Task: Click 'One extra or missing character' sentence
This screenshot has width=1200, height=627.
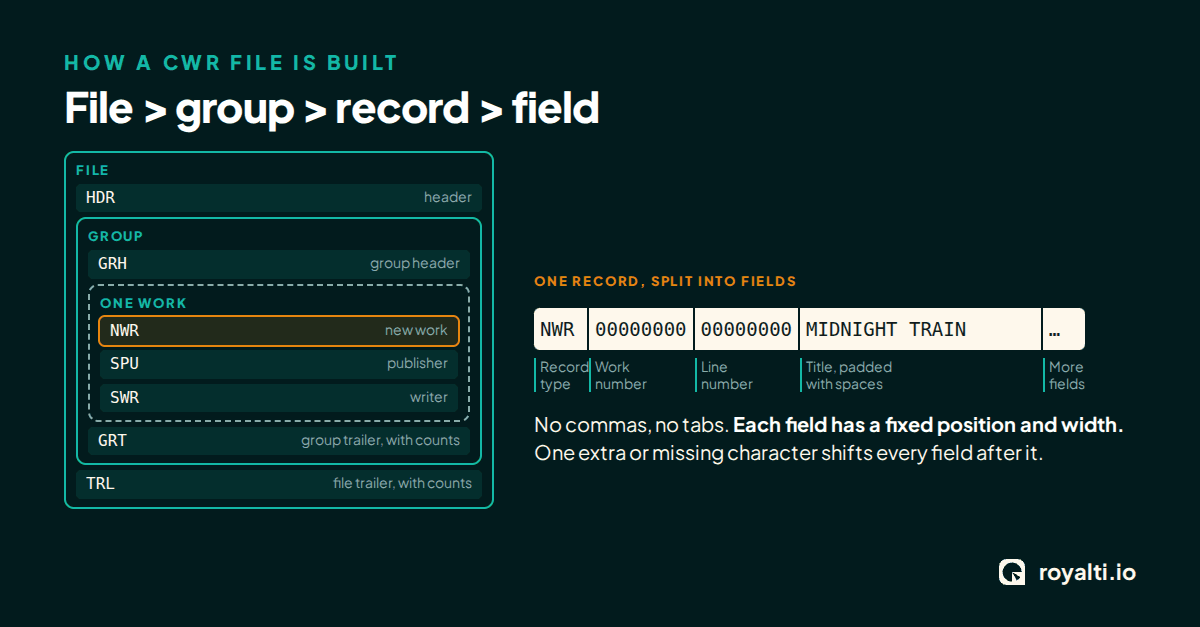Action: [789, 453]
